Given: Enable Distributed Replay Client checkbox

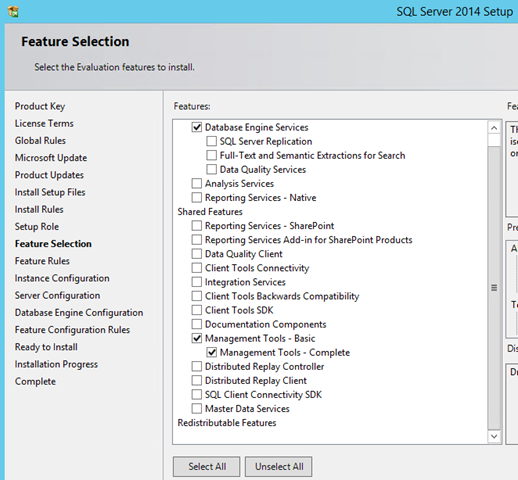Looking at the screenshot, I should pos(197,380).
